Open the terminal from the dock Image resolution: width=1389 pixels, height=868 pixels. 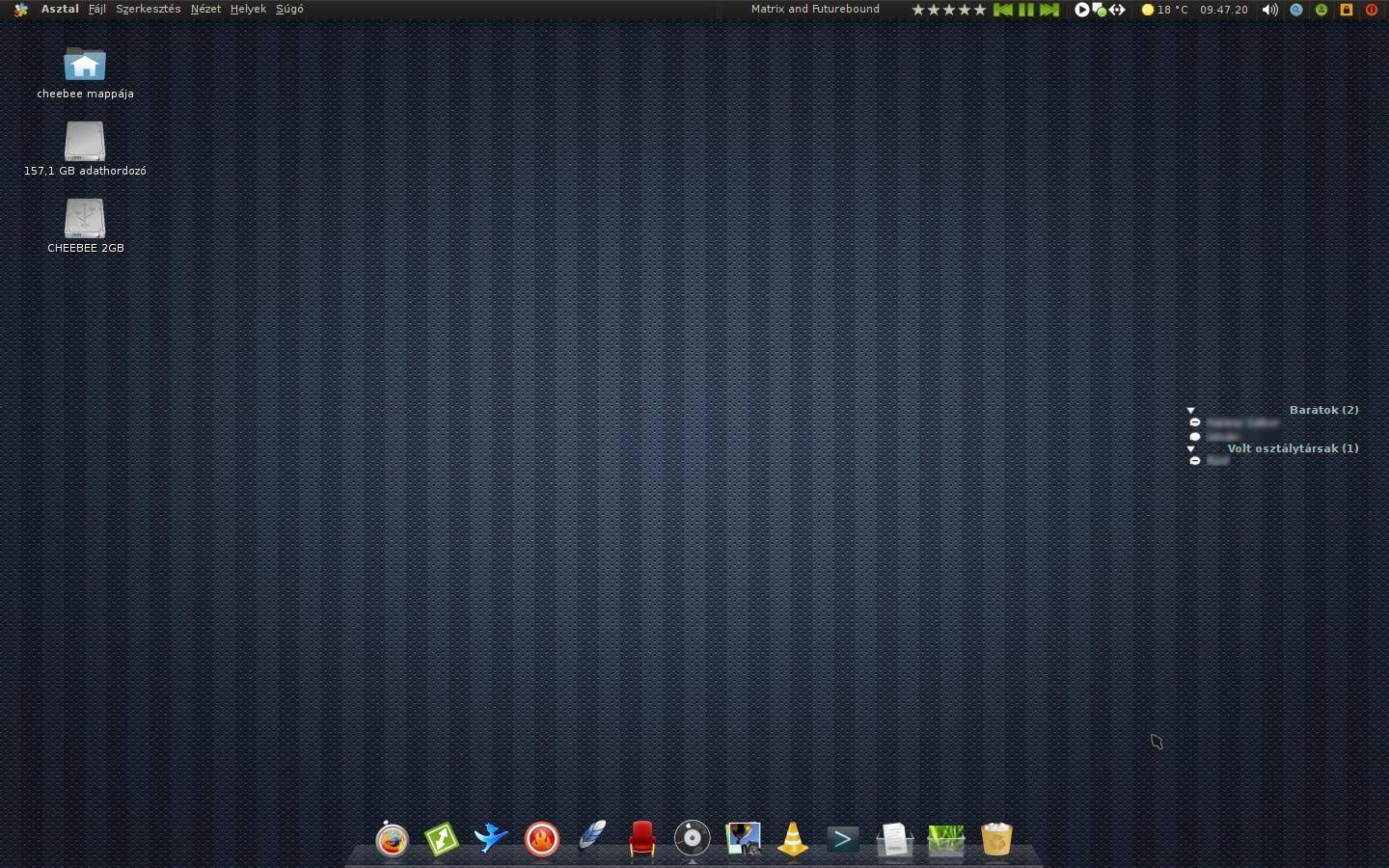click(x=842, y=839)
